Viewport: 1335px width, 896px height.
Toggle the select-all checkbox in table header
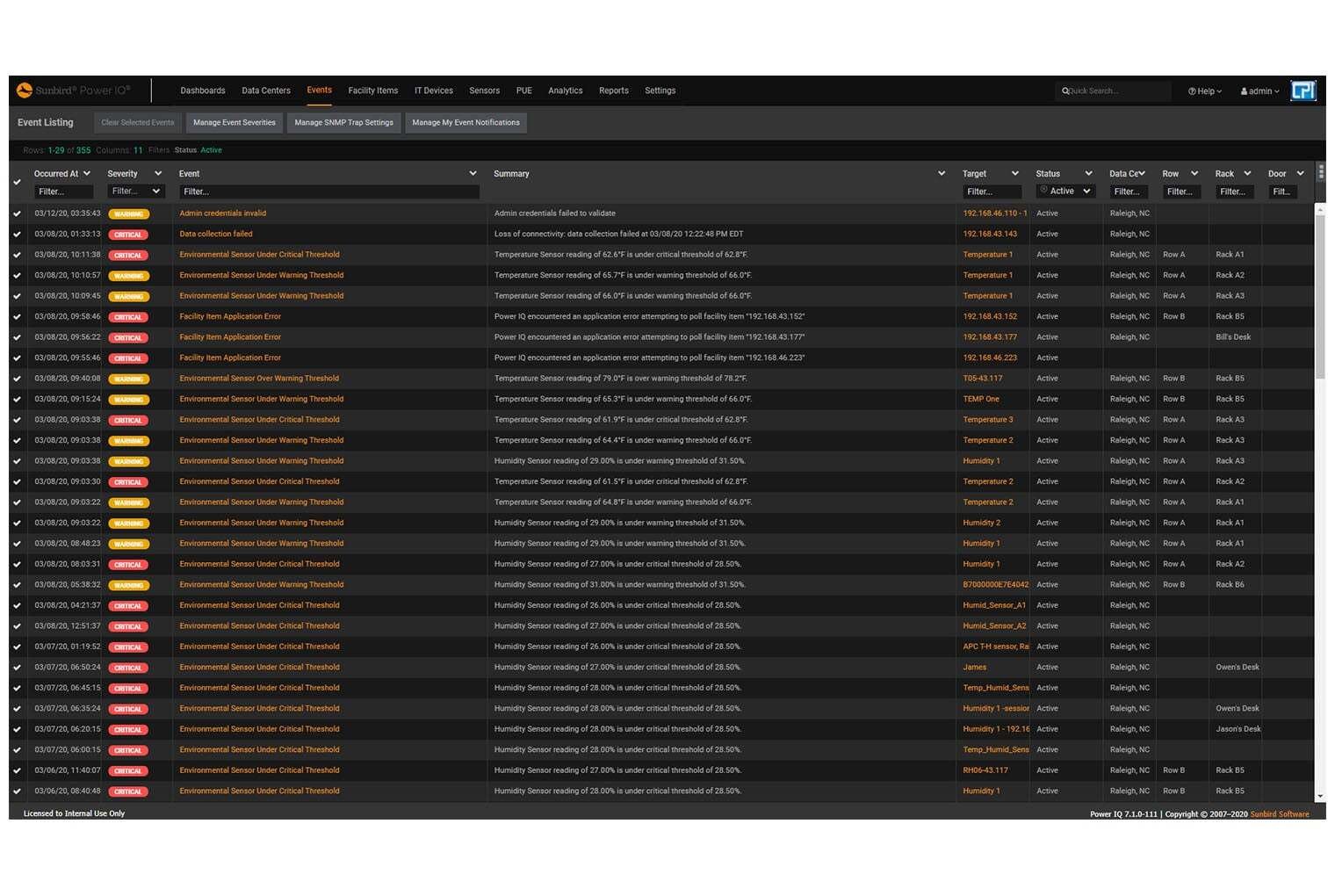17,183
